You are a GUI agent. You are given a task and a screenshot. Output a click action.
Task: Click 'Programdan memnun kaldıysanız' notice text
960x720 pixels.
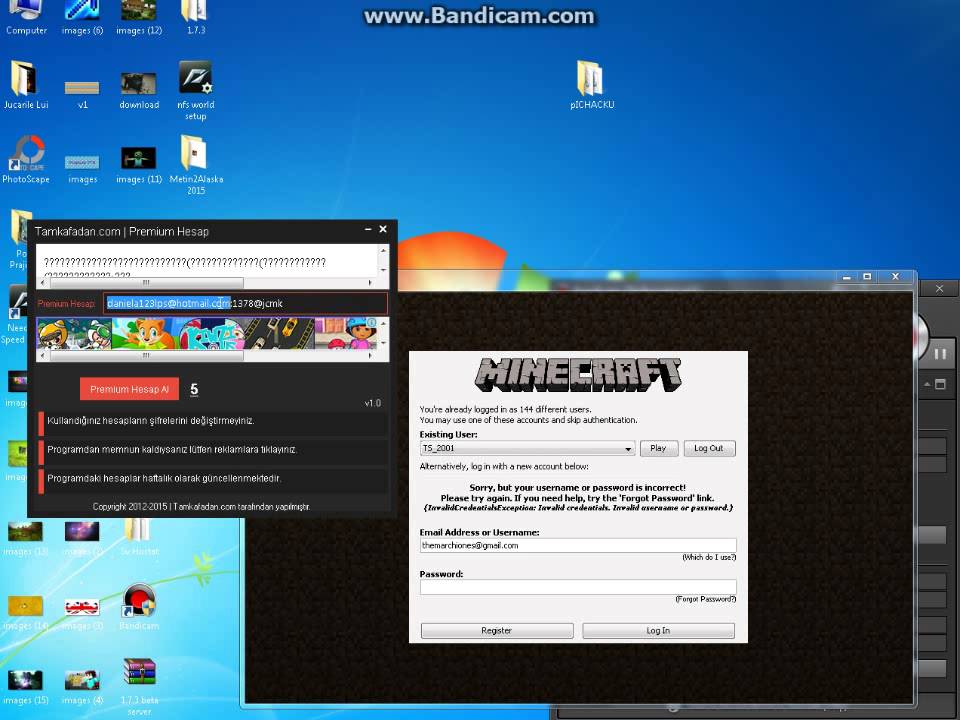(x=172, y=449)
